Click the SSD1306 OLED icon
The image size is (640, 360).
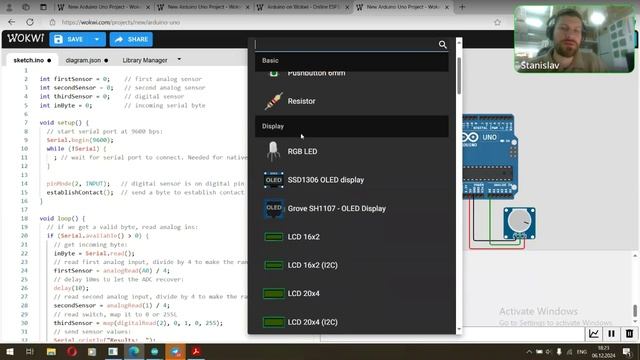click(x=273, y=180)
